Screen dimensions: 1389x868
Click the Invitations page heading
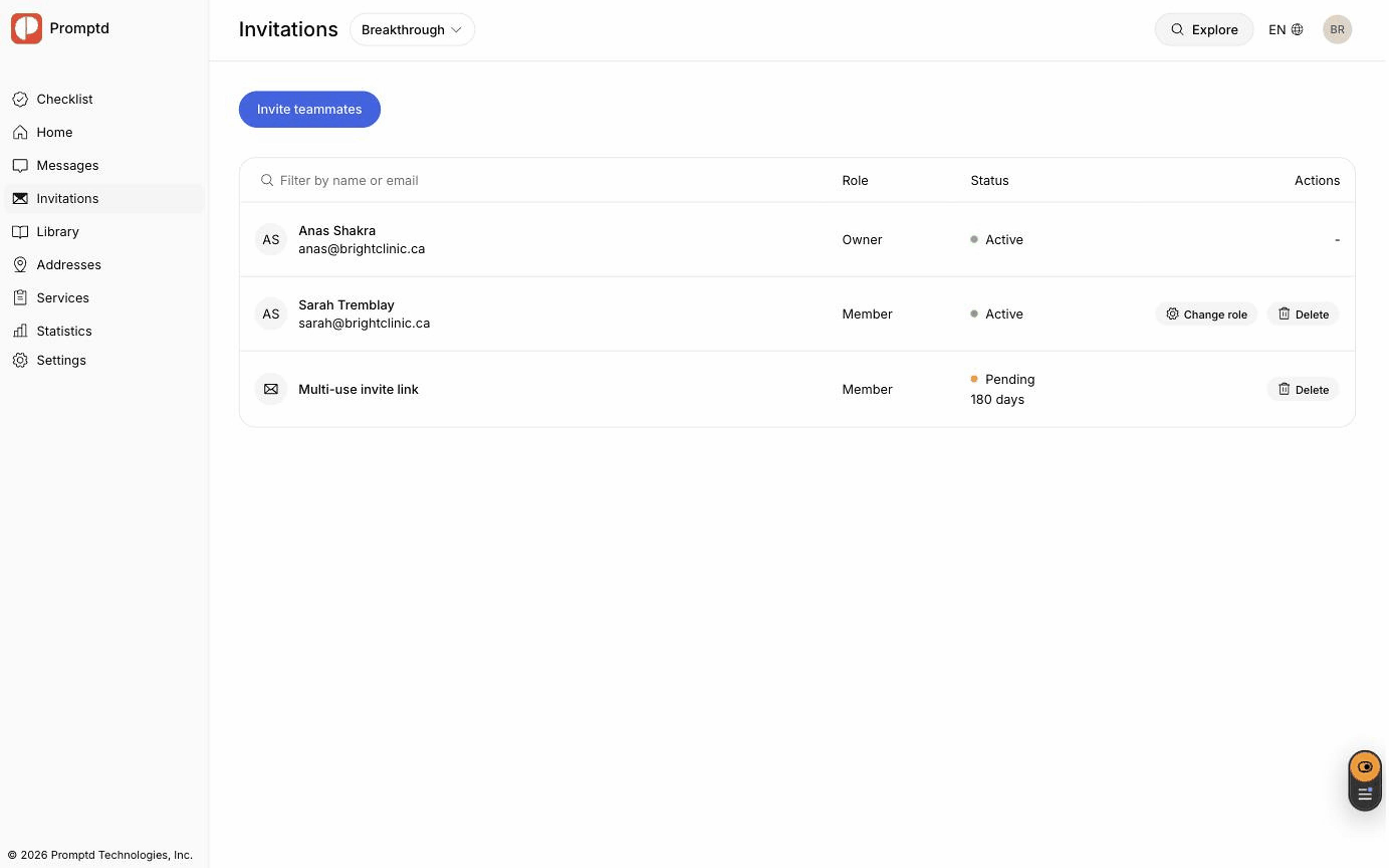(288, 30)
